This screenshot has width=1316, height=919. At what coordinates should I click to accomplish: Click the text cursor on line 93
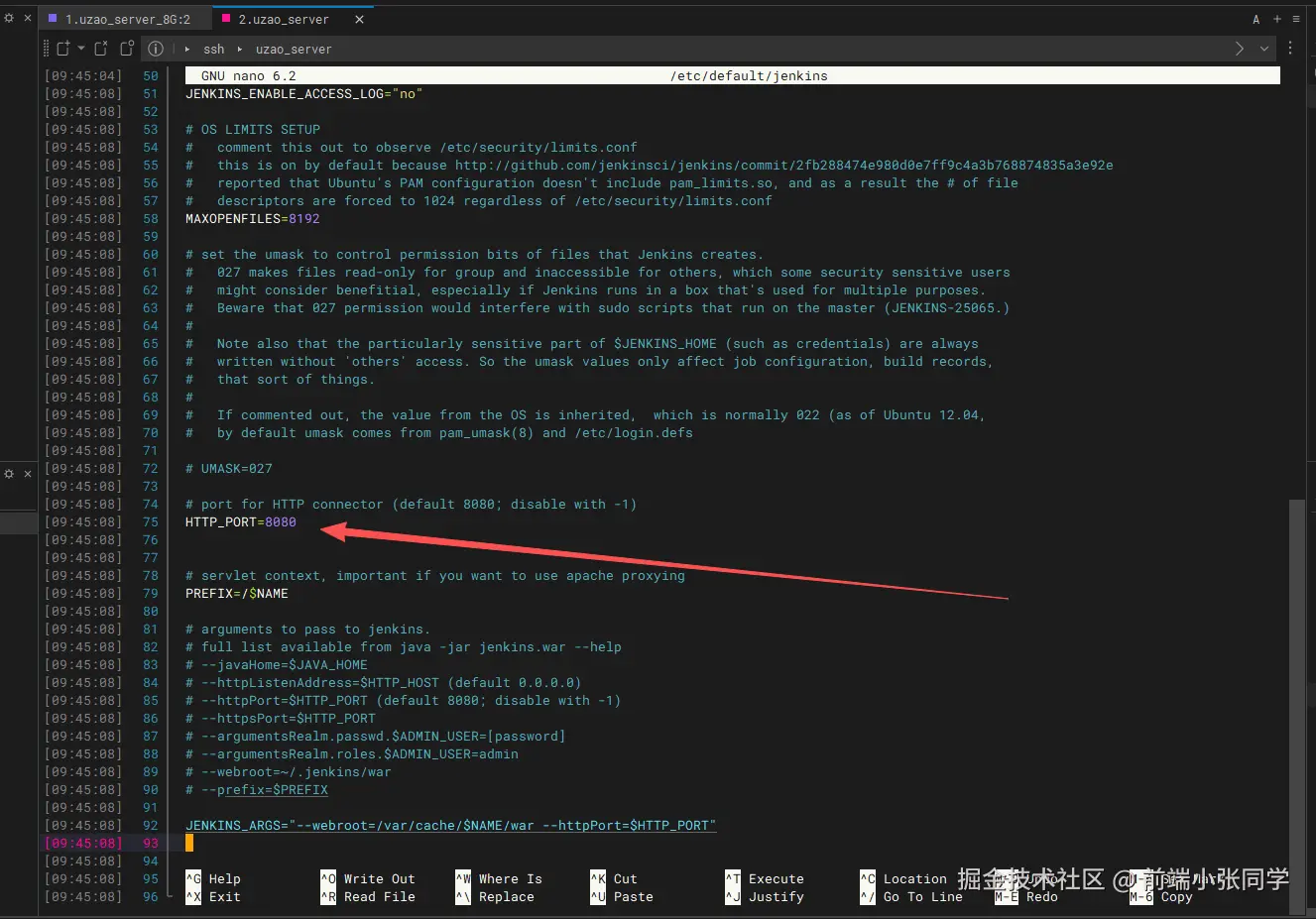189,844
